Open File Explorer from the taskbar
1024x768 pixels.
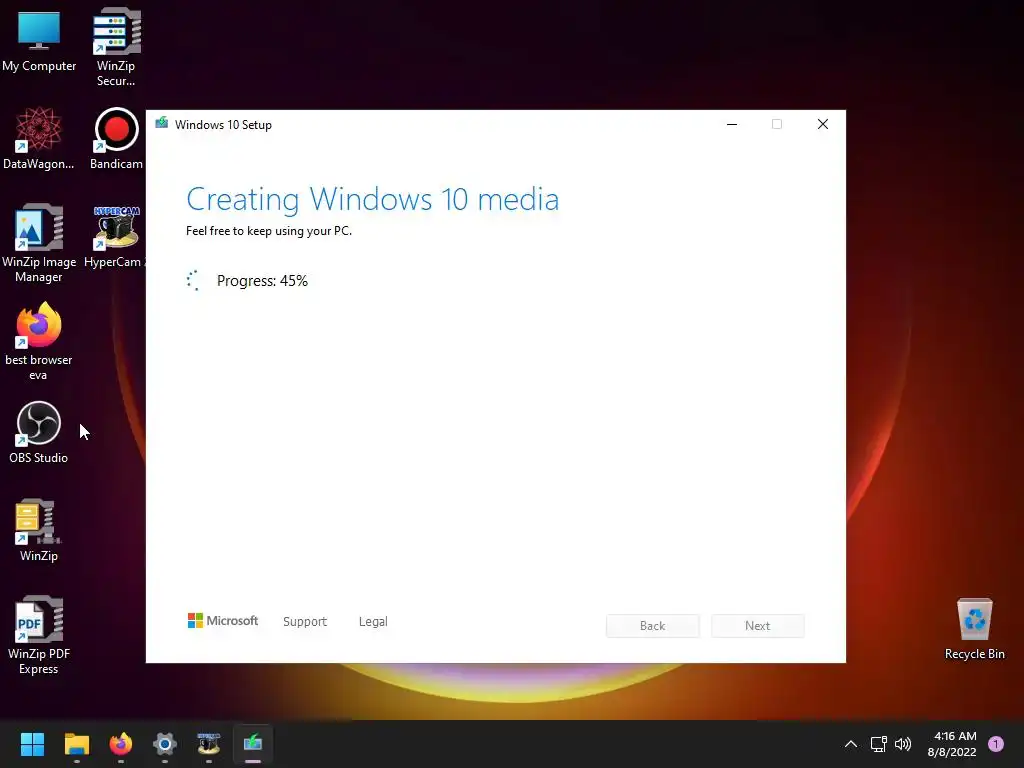[76, 744]
